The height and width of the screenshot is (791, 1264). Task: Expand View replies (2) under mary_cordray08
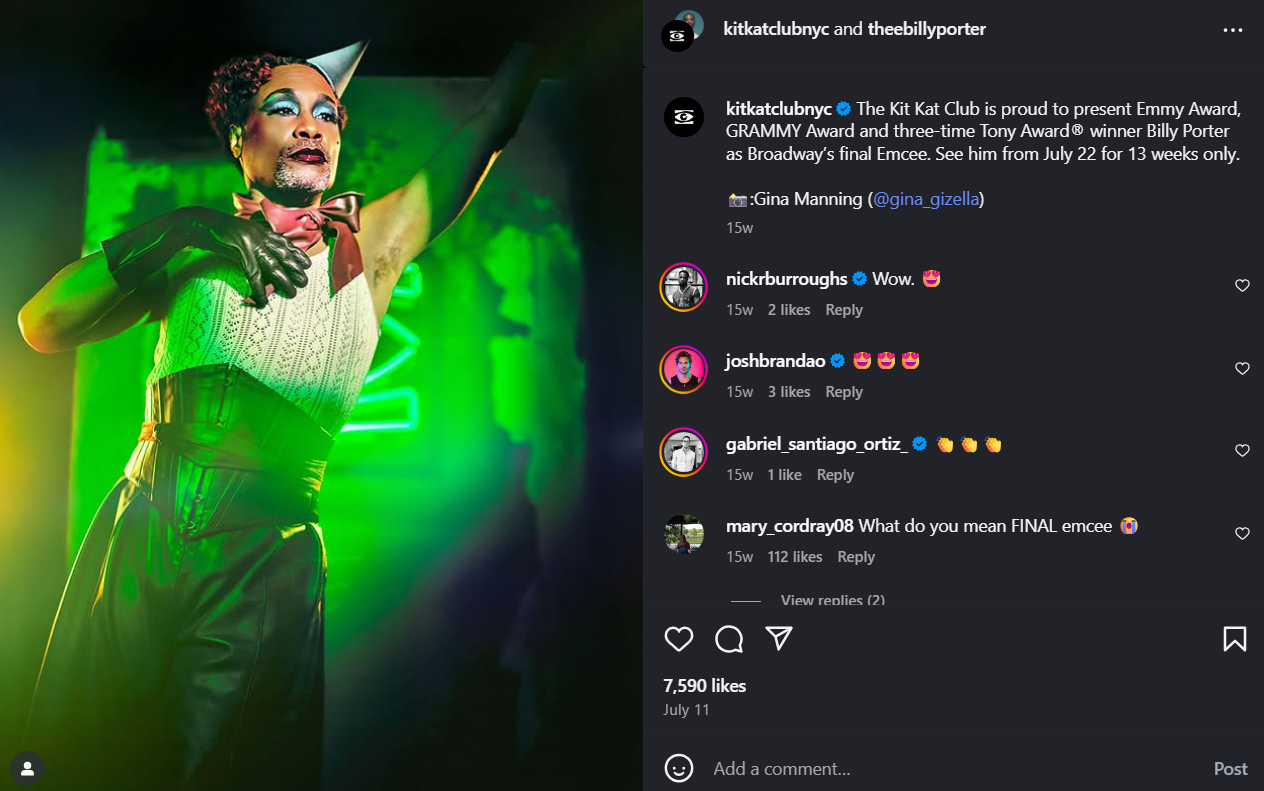coord(832,600)
